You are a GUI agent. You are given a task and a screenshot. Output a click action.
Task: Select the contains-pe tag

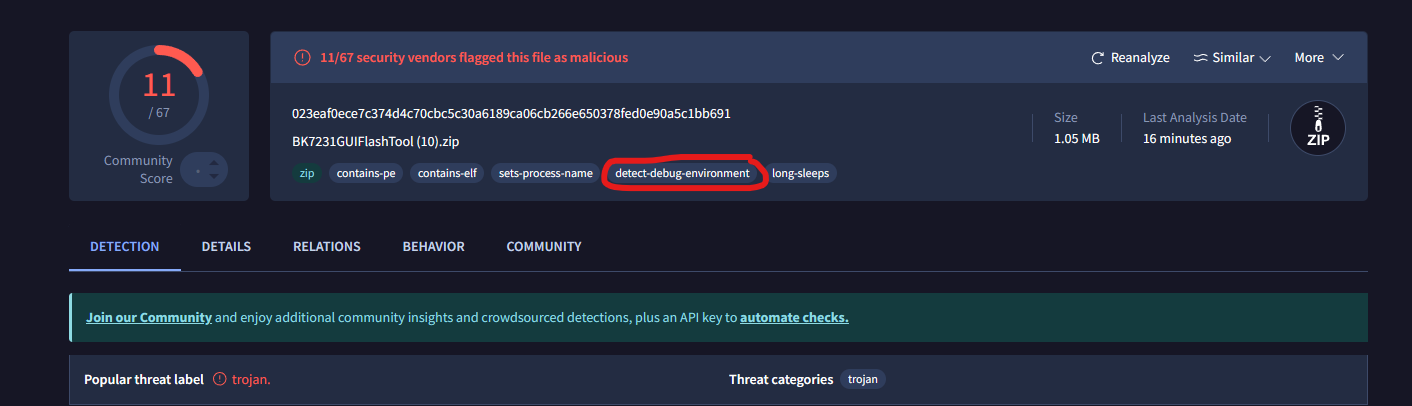coord(365,174)
